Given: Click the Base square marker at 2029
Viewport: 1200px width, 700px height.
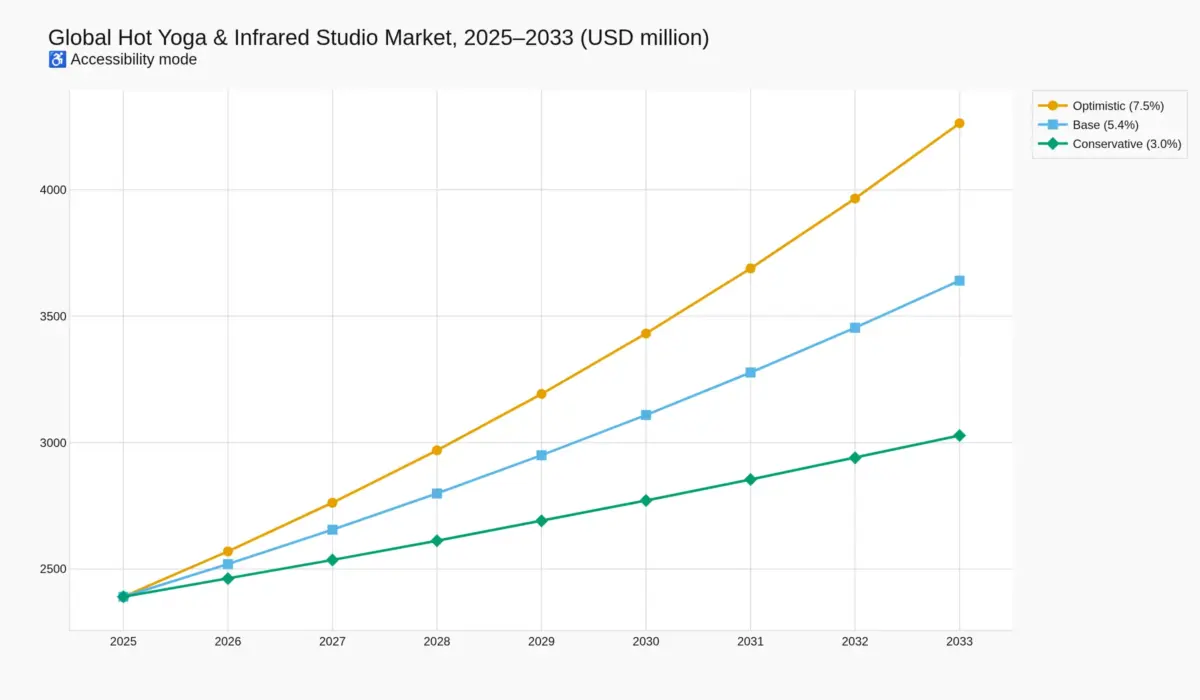Looking at the screenshot, I should pyautogui.click(x=541, y=455).
